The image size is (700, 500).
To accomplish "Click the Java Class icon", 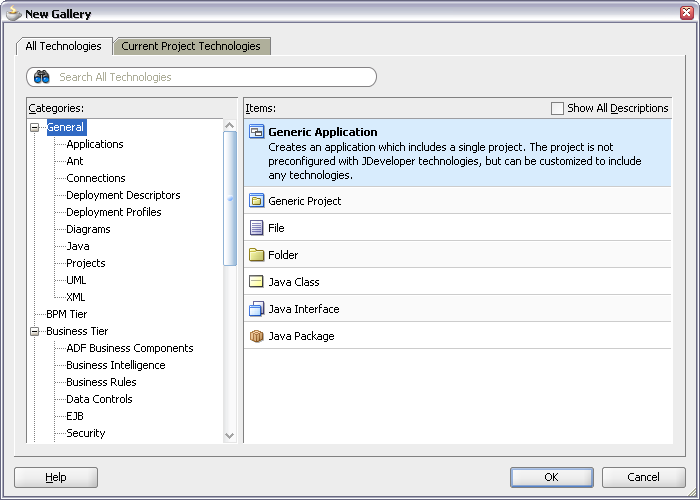I will pyautogui.click(x=256, y=282).
